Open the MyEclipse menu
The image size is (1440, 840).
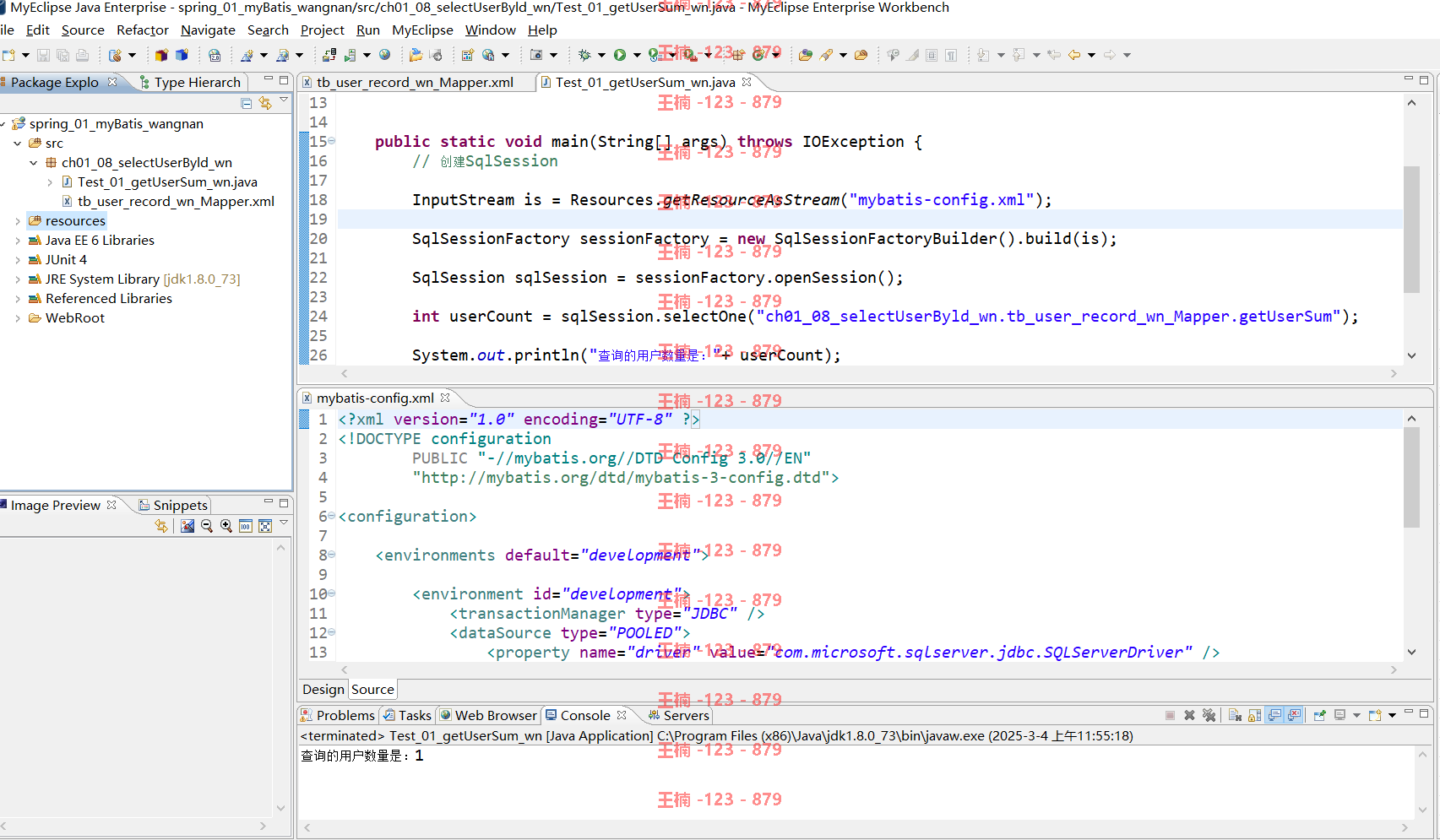click(x=422, y=30)
